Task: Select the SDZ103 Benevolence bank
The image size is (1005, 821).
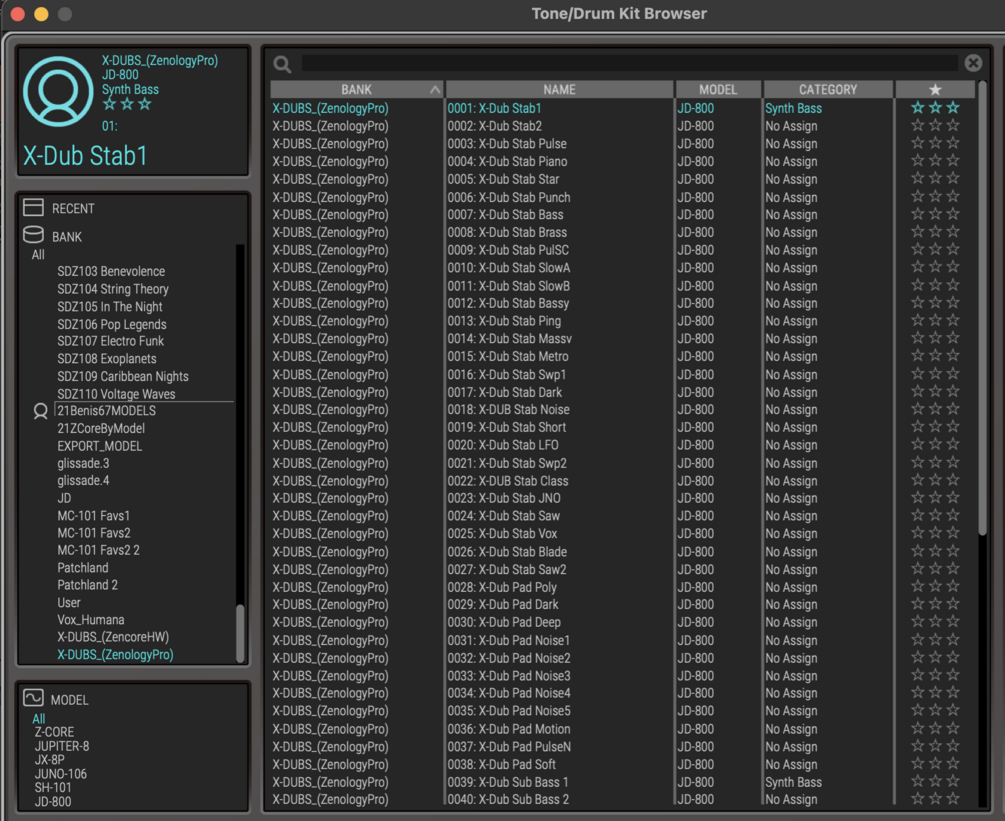Action: coord(111,271)
